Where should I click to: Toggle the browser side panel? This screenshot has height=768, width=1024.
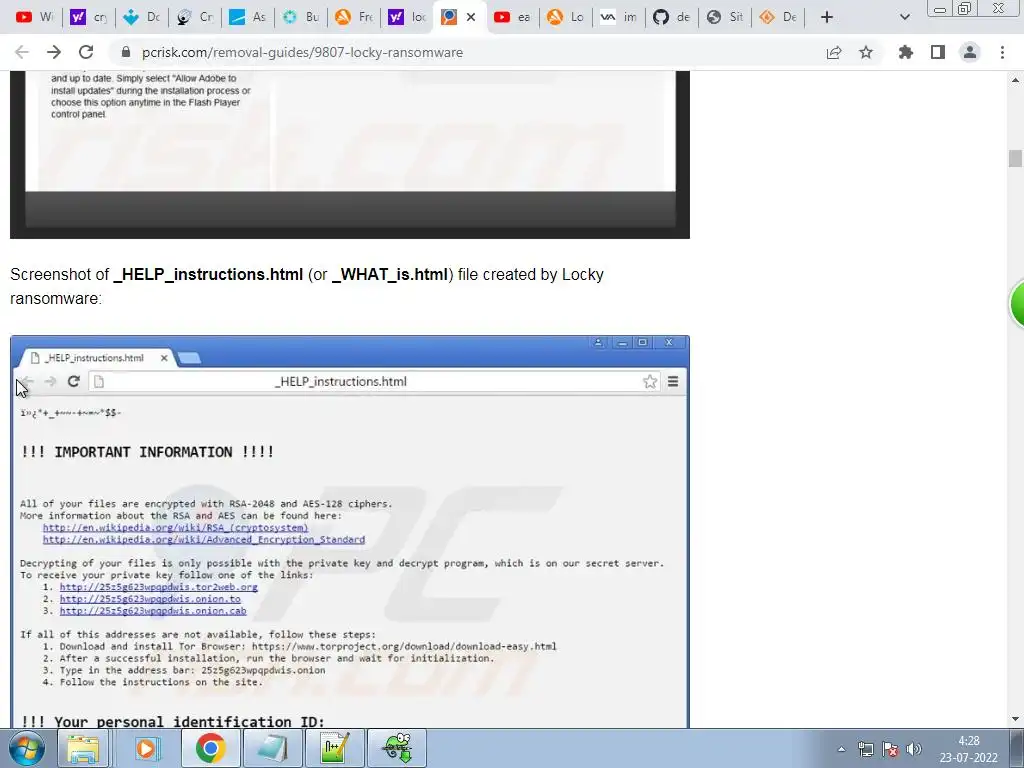coord(938,52)
